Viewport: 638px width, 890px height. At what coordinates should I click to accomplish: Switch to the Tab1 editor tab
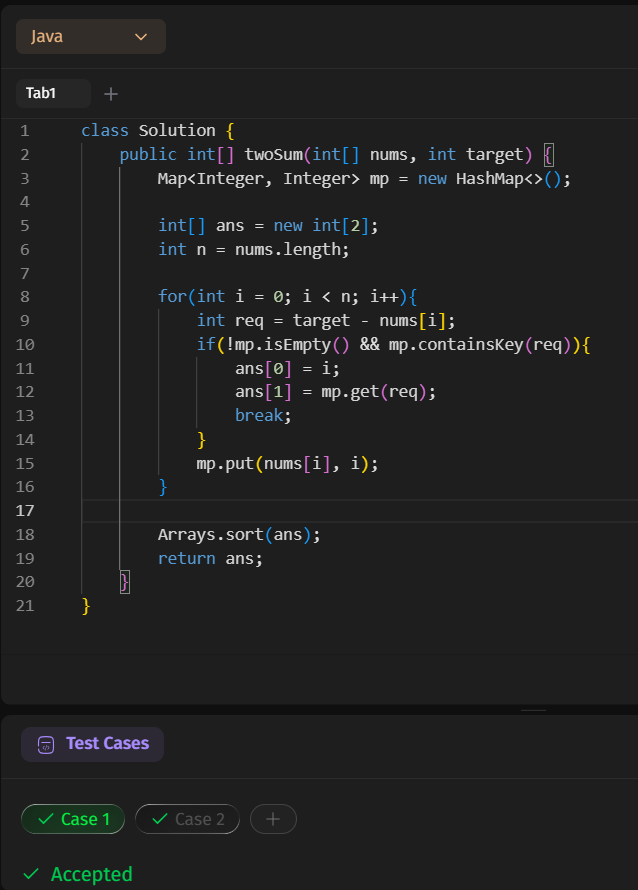point(53,93)
